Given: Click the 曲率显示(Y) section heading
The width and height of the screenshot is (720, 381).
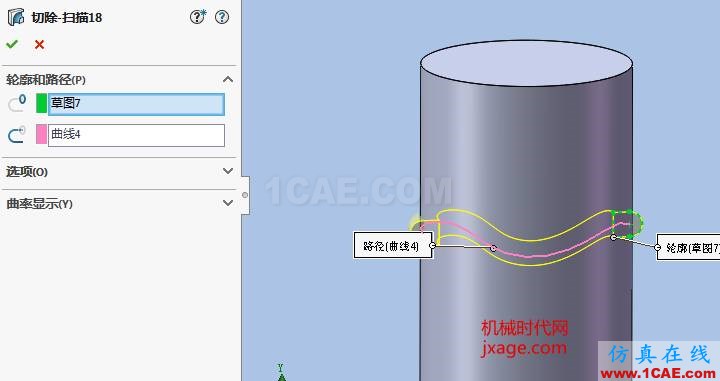Looking at the screenshot, I should [39, 203].
